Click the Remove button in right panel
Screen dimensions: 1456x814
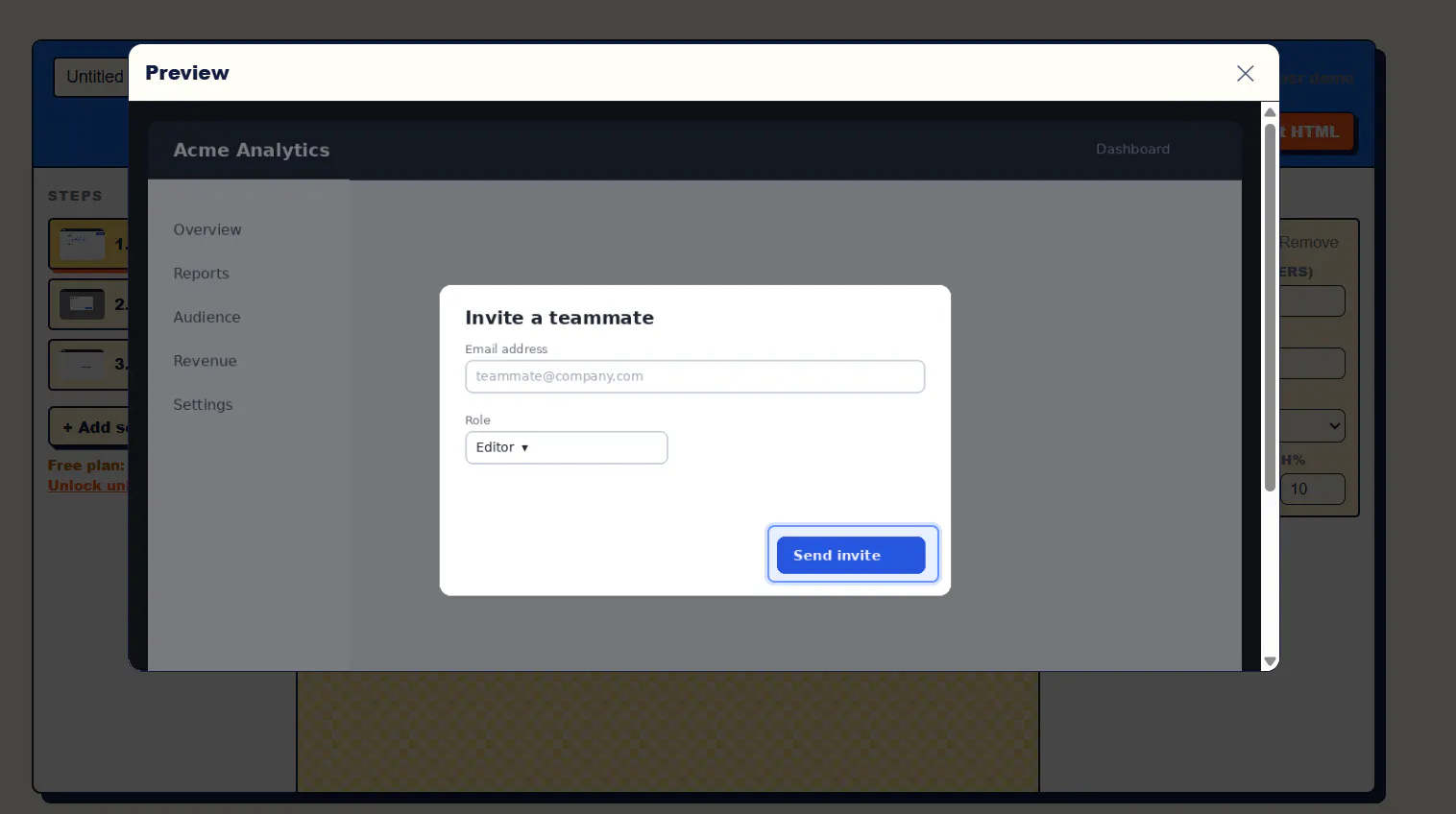pyautogui.click(x=1308, y=243)
